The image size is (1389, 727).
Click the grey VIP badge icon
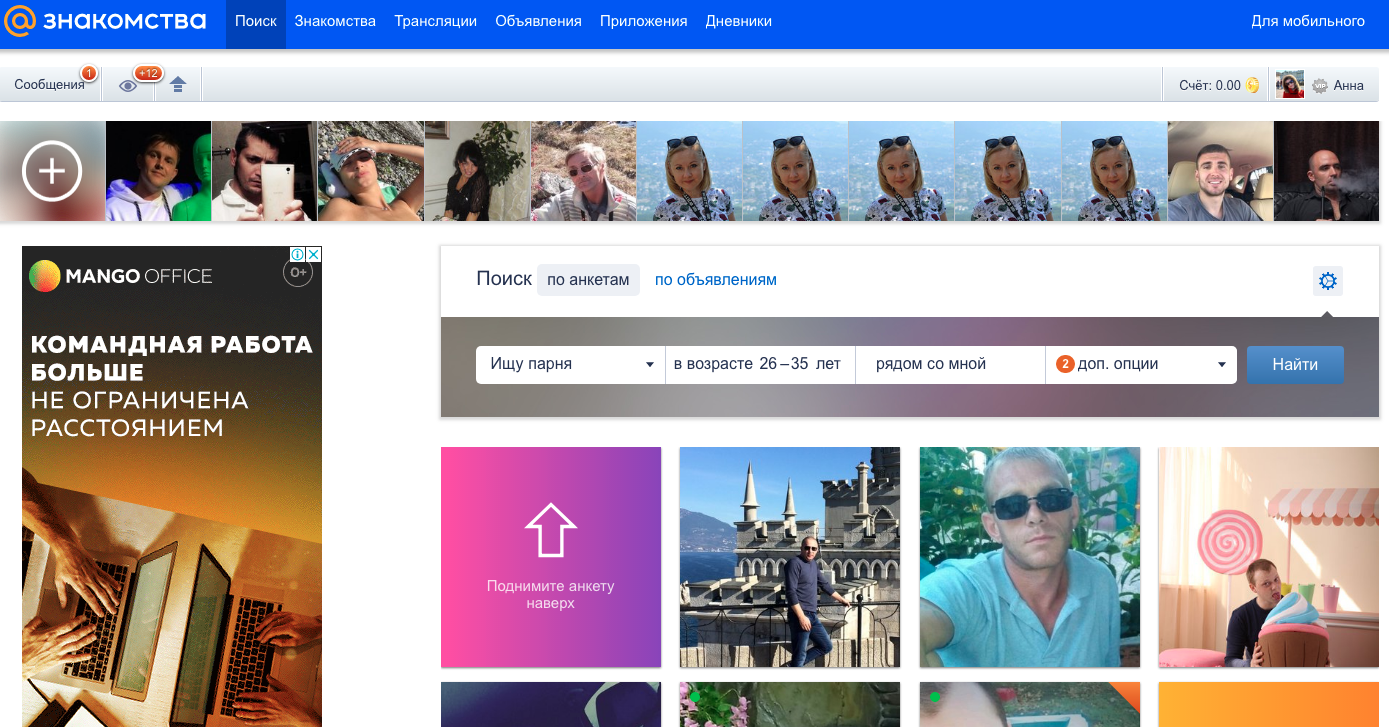[1320, 86]
